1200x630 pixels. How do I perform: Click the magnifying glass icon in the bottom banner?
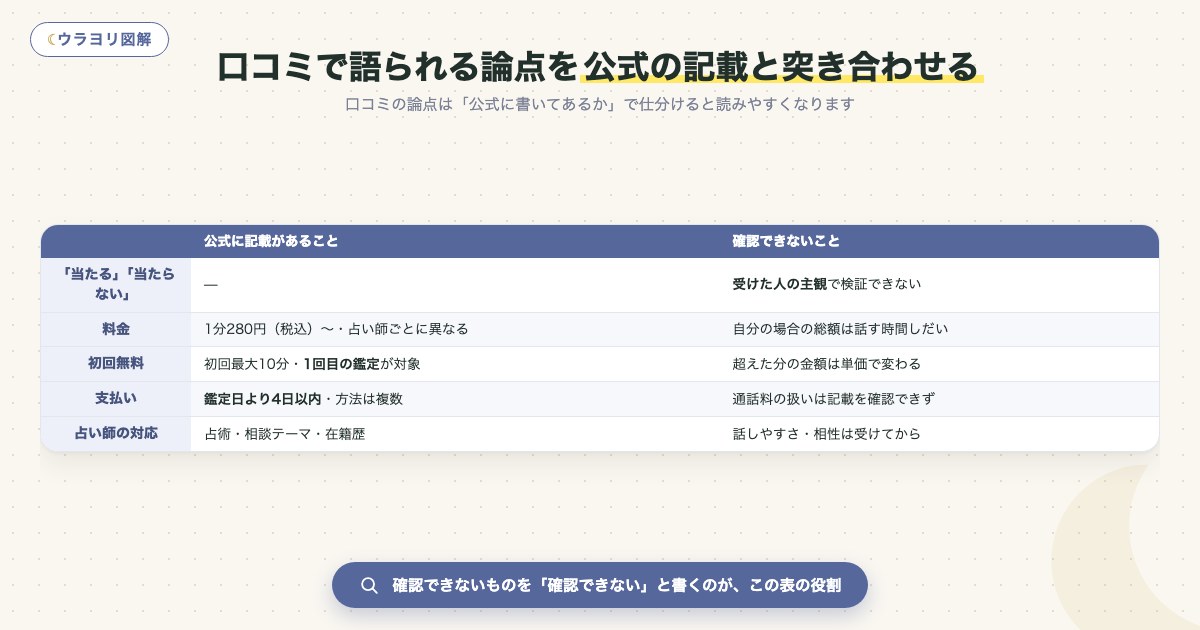tap(368, 585)
